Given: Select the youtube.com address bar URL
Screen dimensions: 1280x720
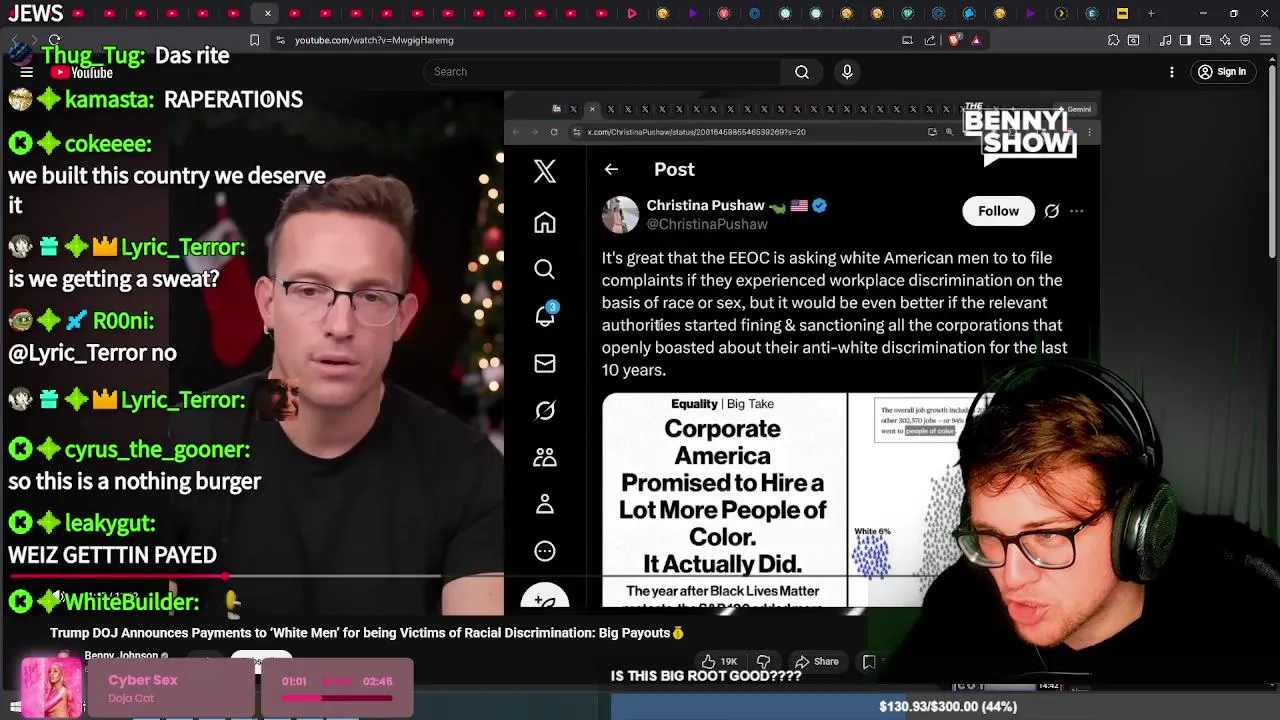Looking at the screenshot, I should 374,40.
